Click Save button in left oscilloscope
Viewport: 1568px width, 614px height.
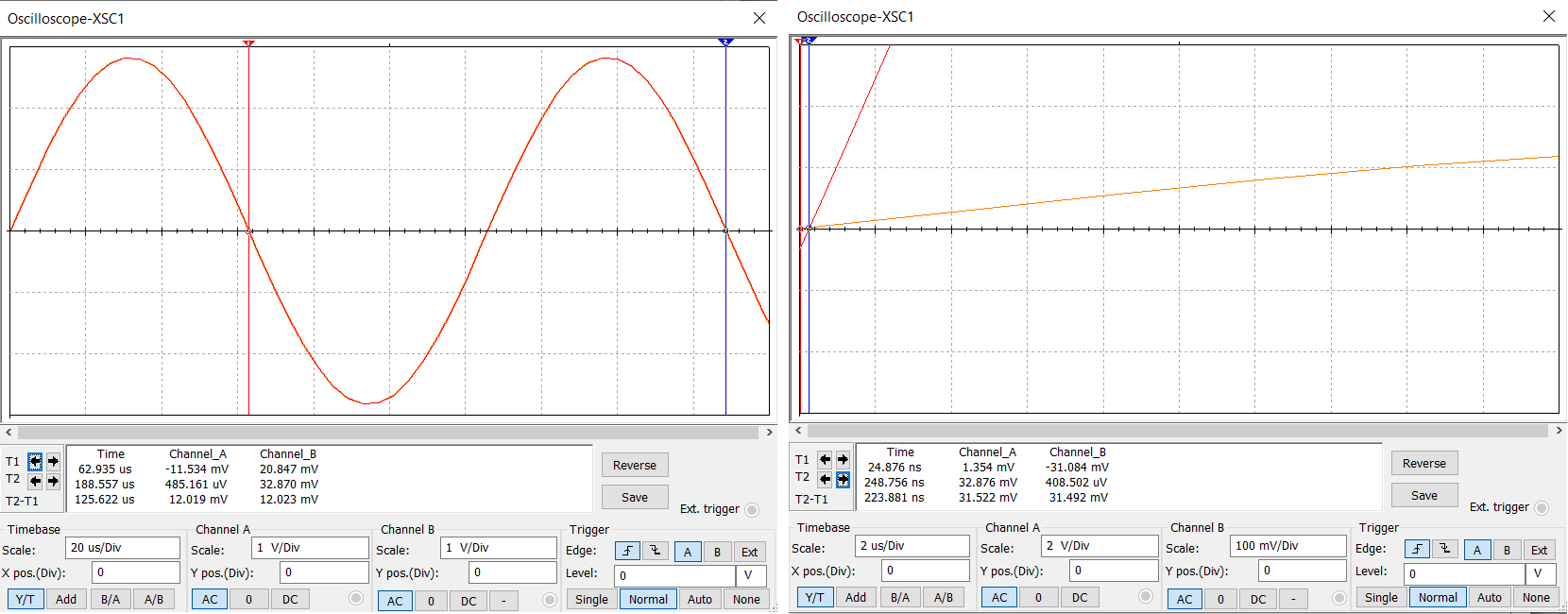[x=635, y=497]
